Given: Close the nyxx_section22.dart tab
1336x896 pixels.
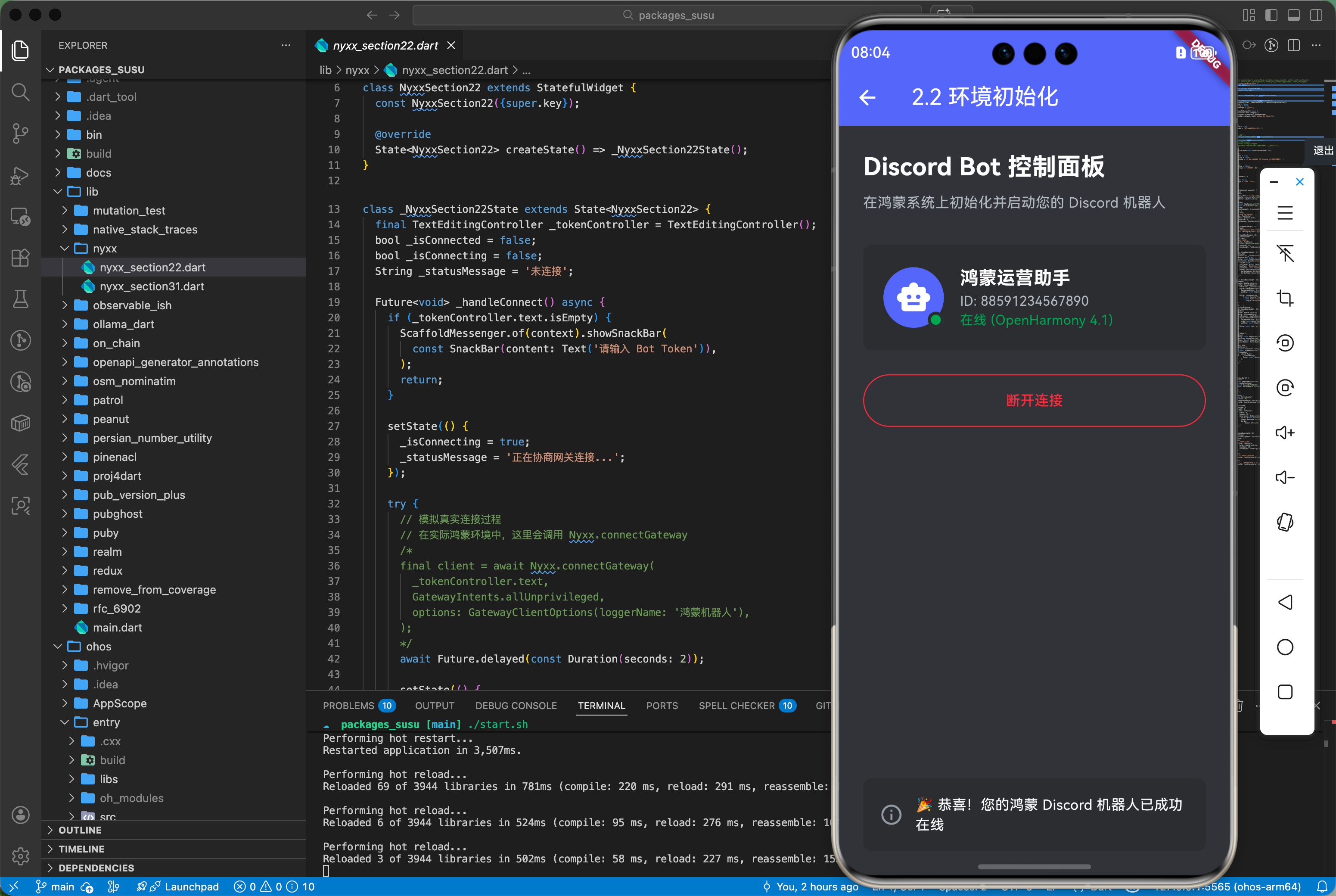Looking at the screenshot, I should (x=451, y=45).
